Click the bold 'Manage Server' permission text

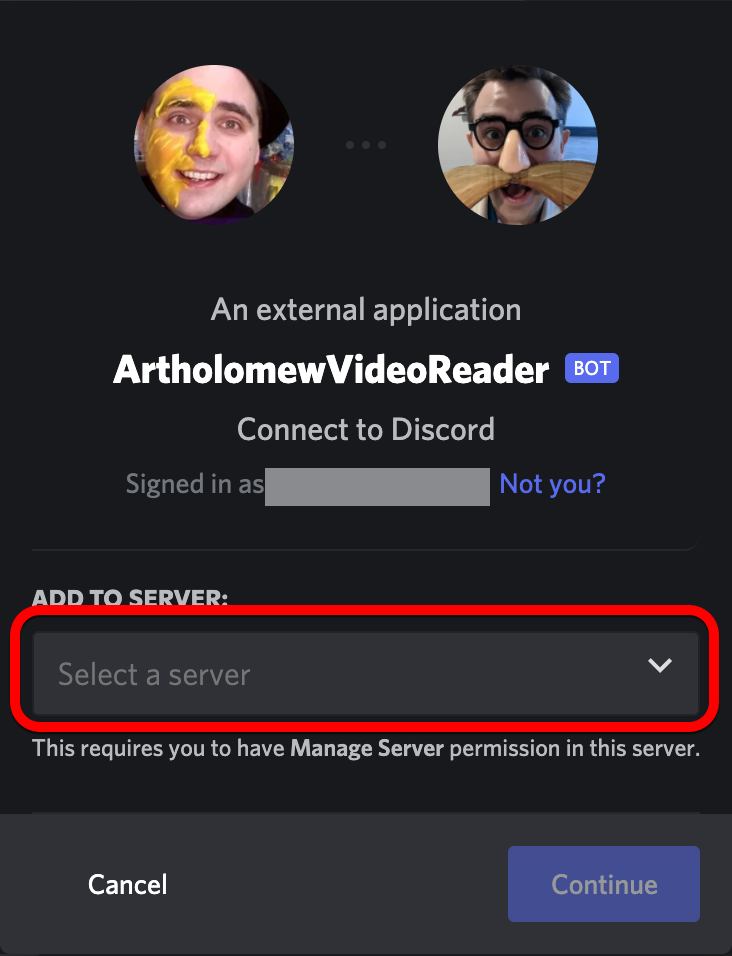(x=367, y=748)
